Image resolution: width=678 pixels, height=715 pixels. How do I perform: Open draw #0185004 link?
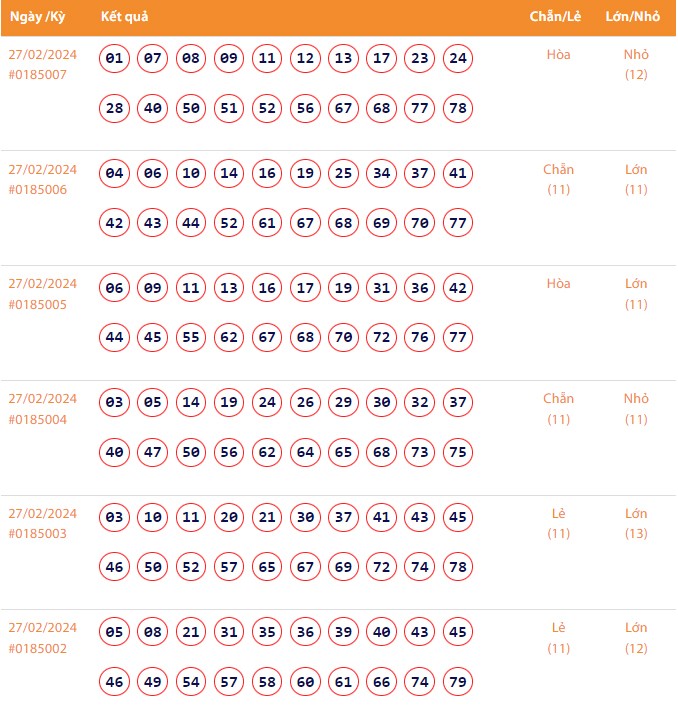(x=38, y=419)
